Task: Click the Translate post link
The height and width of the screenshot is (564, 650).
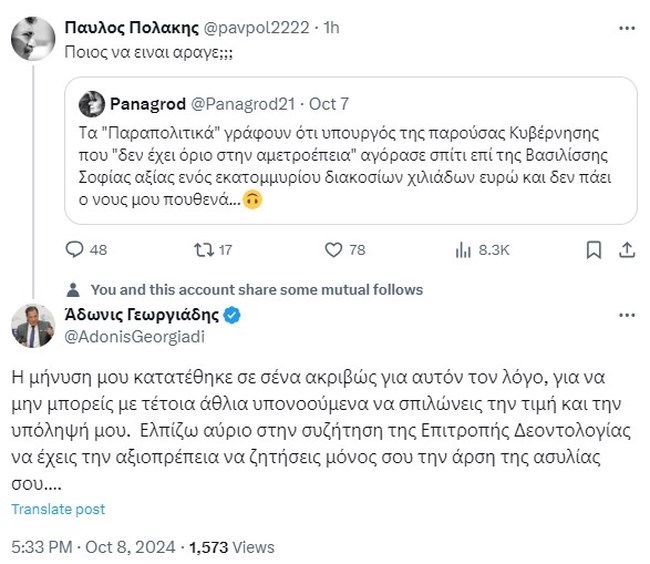Action: (58, 509)
